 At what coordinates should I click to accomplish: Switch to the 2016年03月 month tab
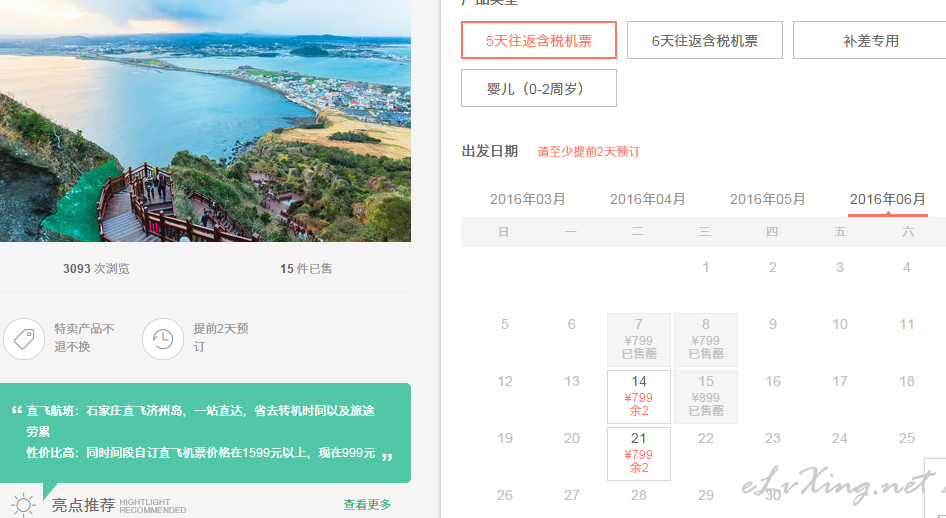tap(527, 199)
